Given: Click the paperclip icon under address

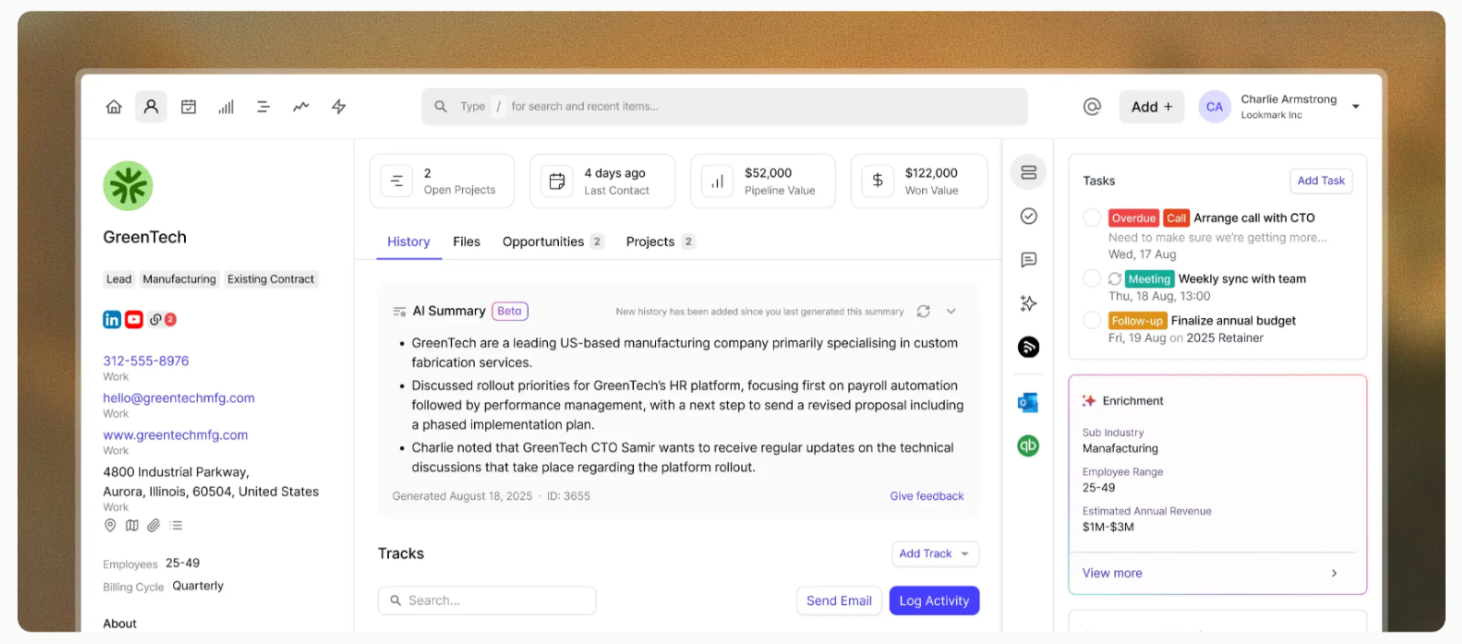Looking at the screenshot, I should 154,525.
